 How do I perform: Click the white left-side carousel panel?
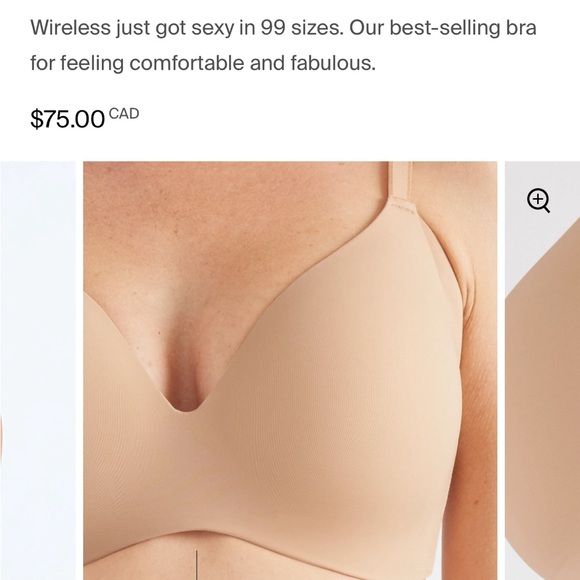(38, 371)
